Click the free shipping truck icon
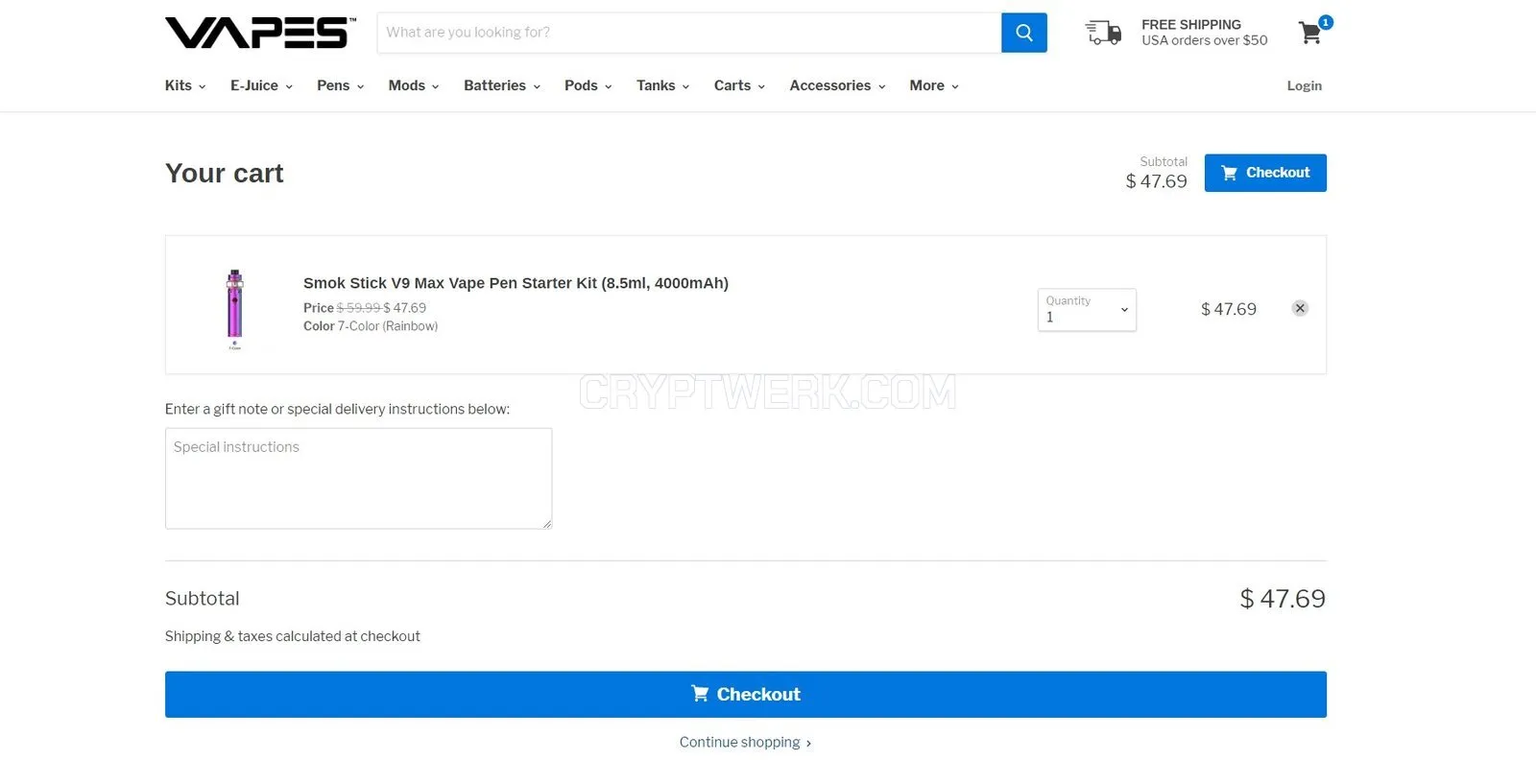The height and width of the screenshot is (784, 1536). (1103, 33)
